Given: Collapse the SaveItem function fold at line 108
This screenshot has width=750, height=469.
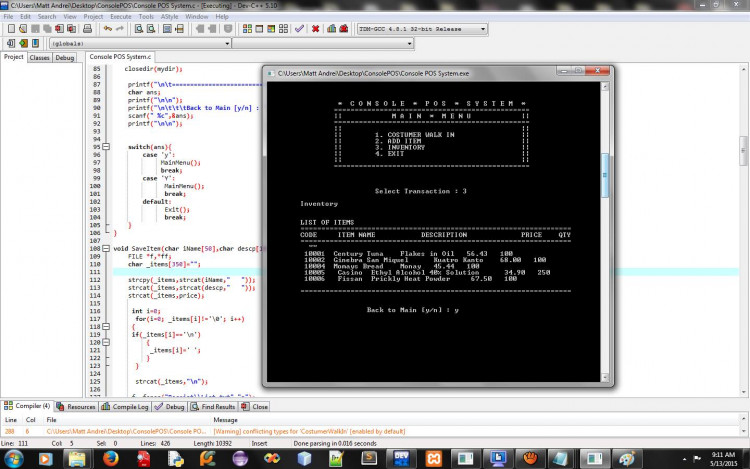Looking at the screenshot, I should pos(106,249).
